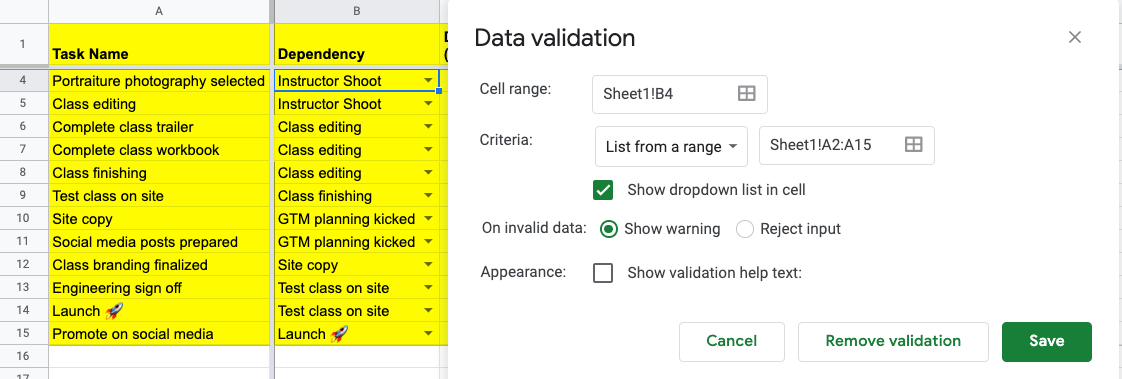The height and width of the screenshot is (379, 1122).
Task: Select cell Portraiture photography selected
Action: click(159, 81)
